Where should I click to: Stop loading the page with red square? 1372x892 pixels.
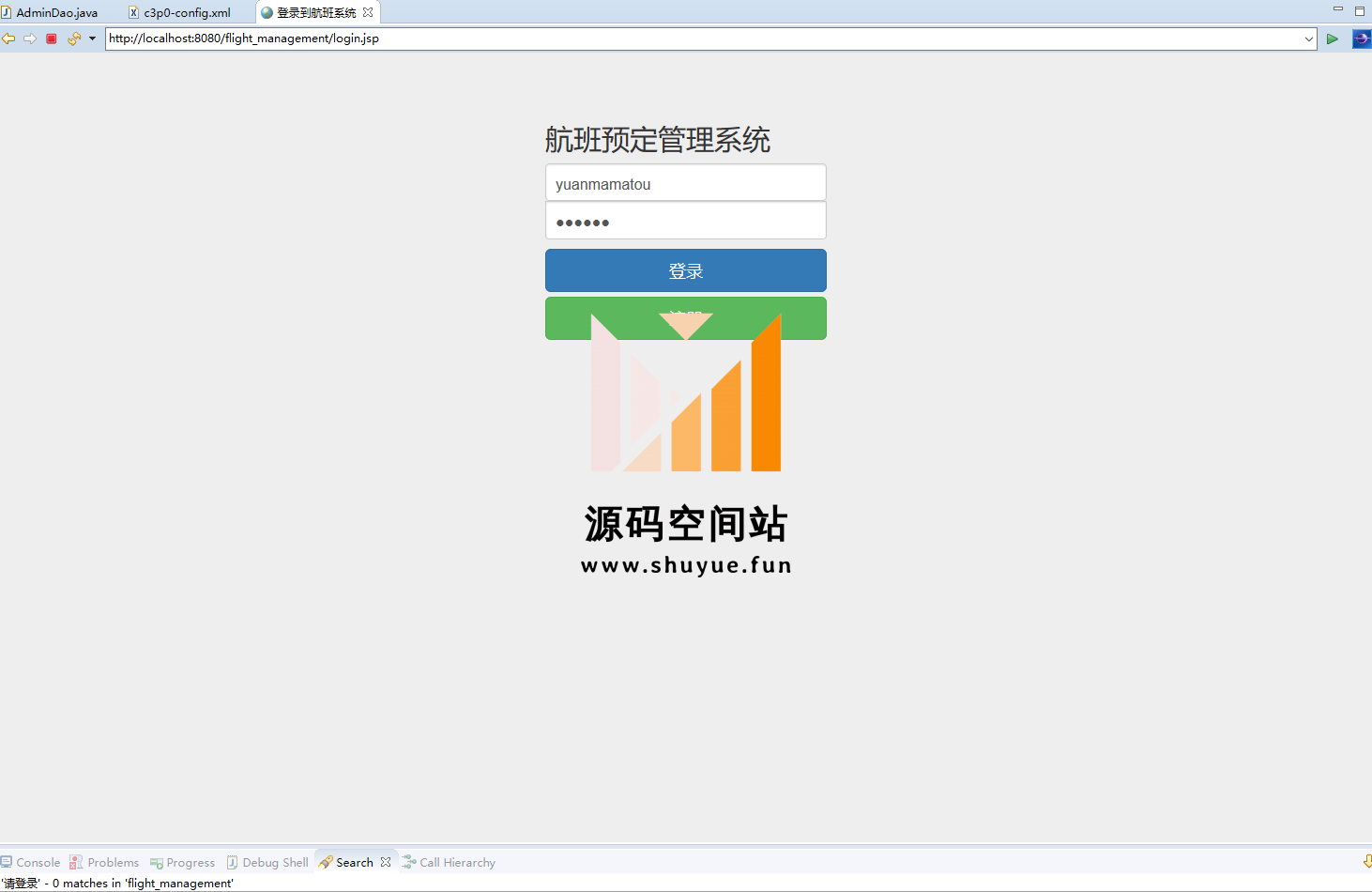tap(52, 38)
